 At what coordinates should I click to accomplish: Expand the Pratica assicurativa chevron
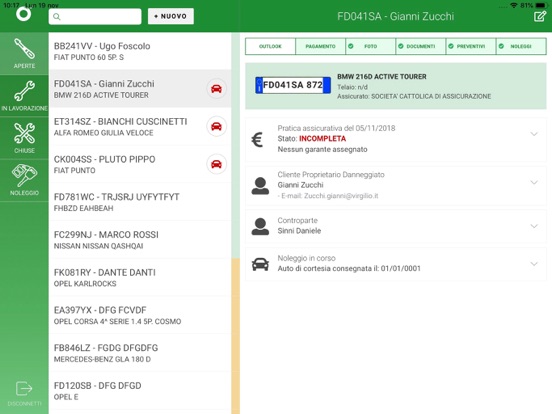point(534,134)
